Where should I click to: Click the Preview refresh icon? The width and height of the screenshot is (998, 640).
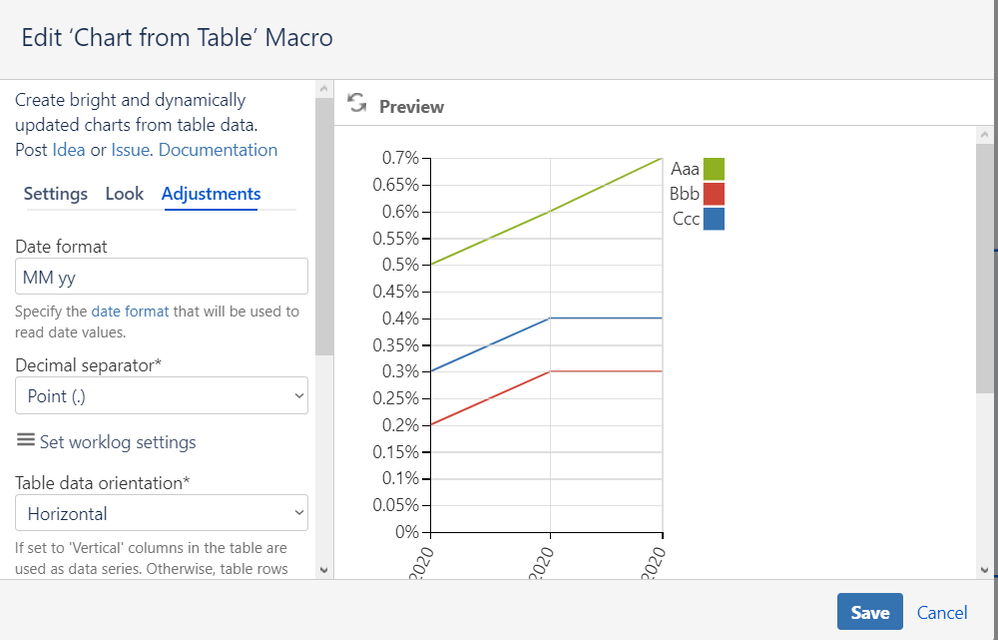[355, 103]
